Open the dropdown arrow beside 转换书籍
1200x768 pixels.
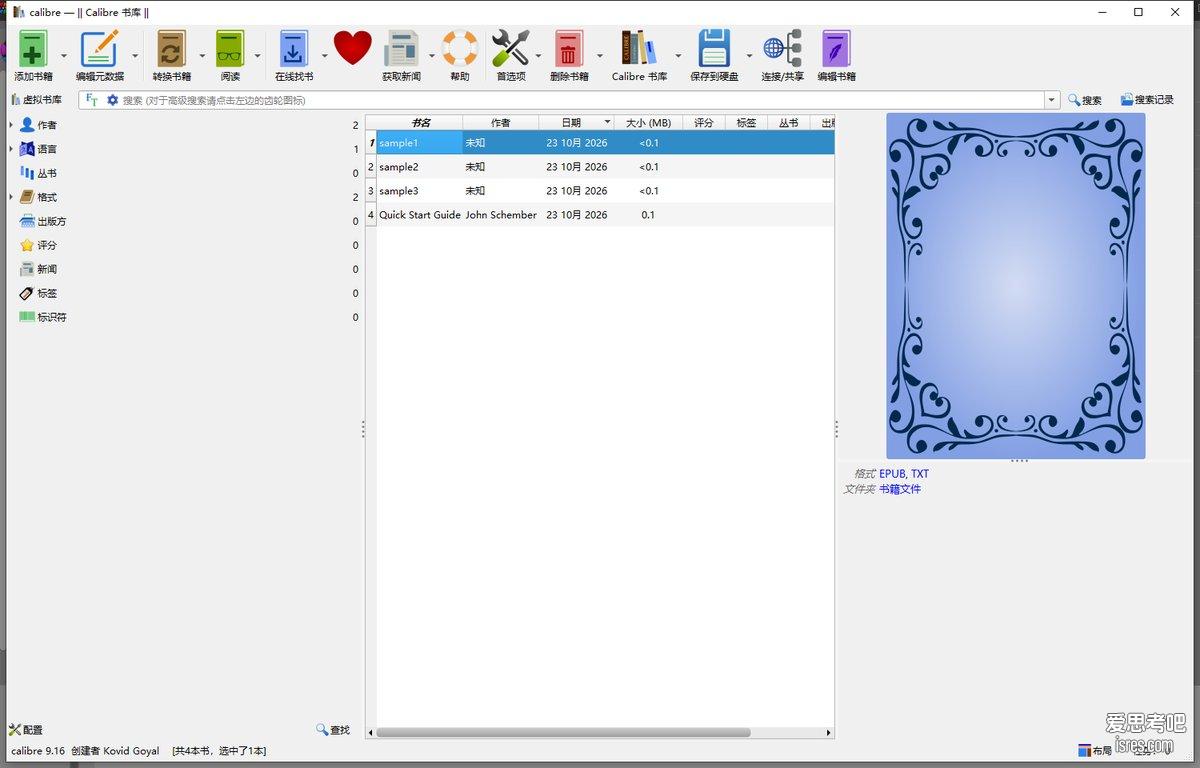coord(202,56)
